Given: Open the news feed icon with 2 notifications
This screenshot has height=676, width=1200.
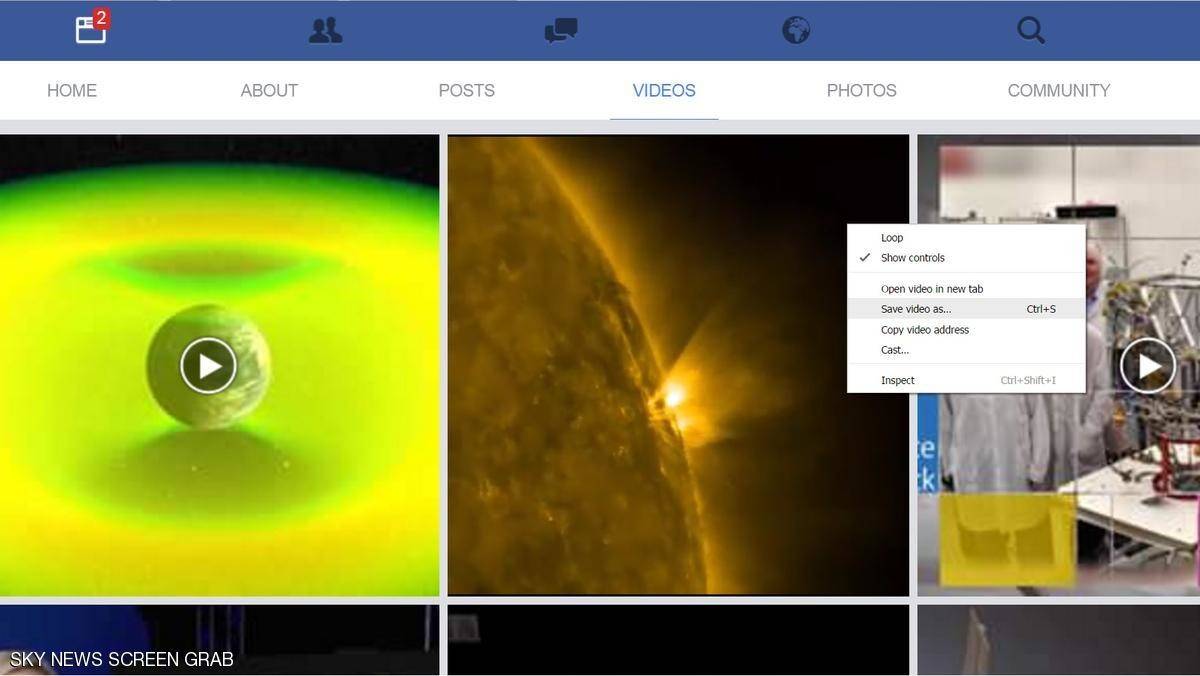Looking at the screenshot, I should click(91, 28).
